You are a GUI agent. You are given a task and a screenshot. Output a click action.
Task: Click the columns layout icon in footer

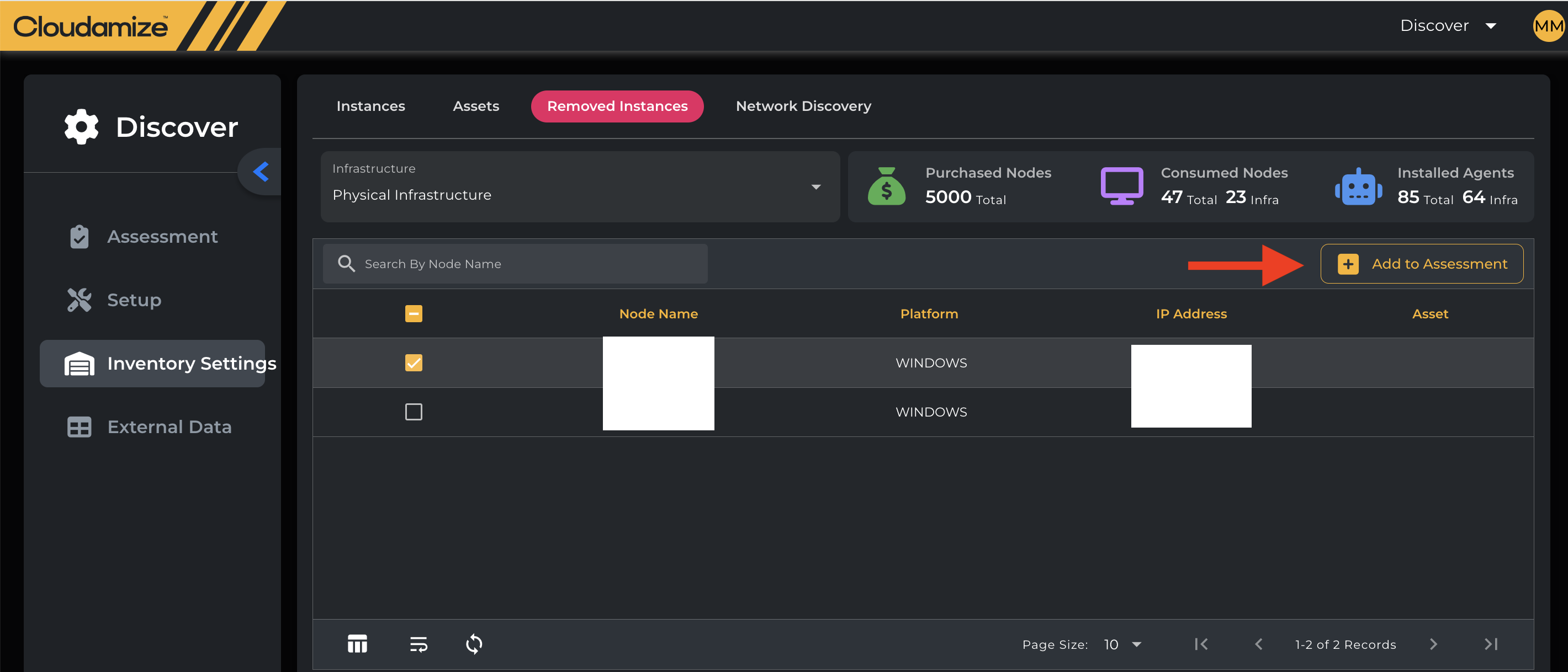357,643
